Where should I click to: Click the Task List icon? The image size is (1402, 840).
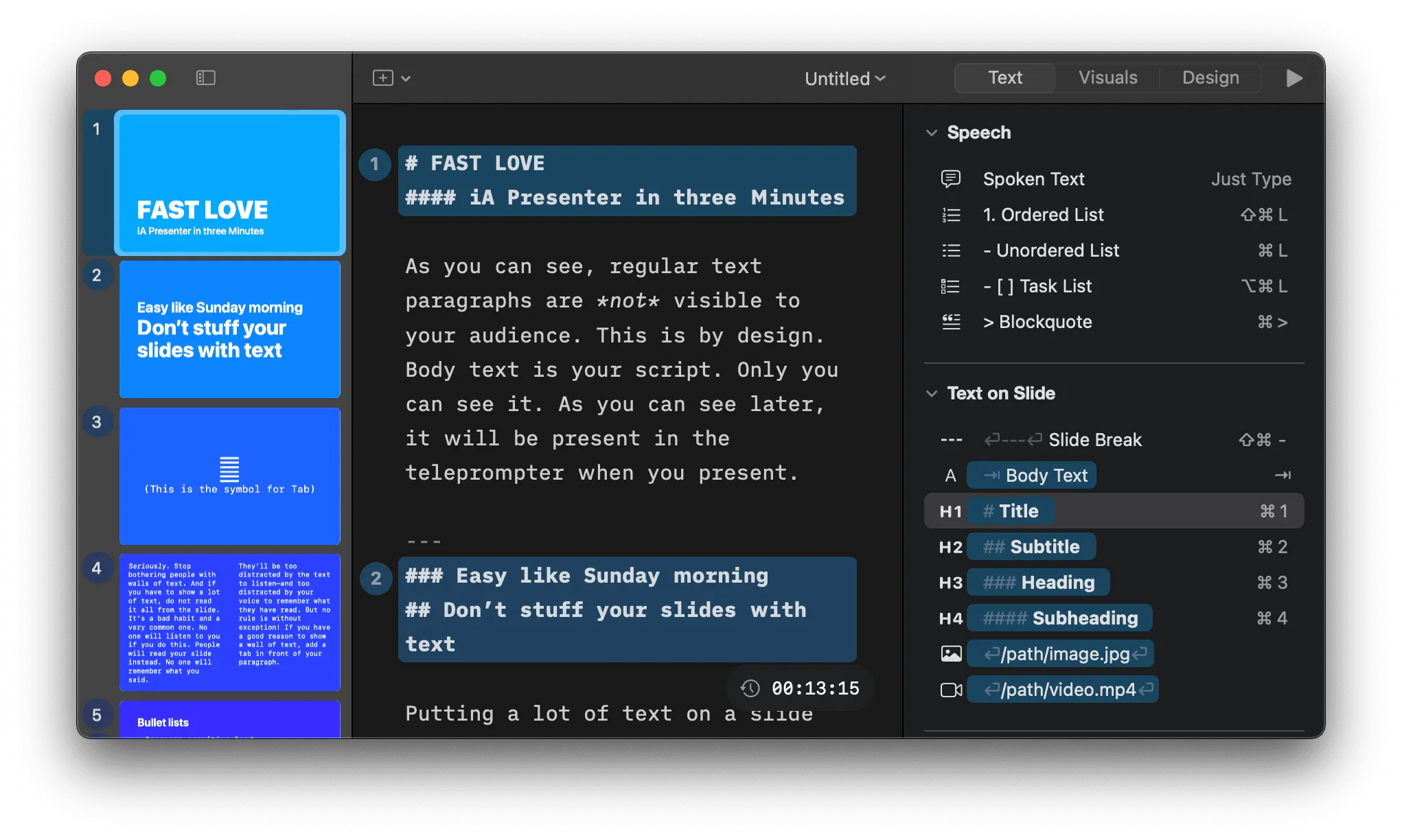pyautogui.click(x=951, y=286)
